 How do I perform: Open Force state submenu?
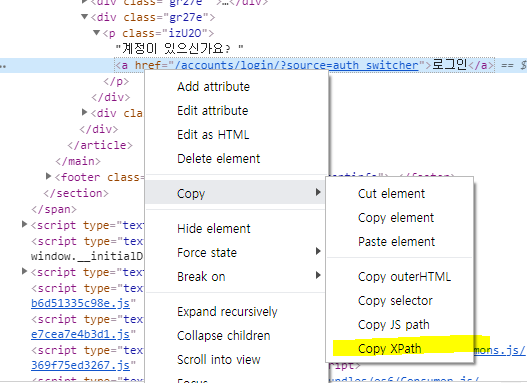coord(235,253)
